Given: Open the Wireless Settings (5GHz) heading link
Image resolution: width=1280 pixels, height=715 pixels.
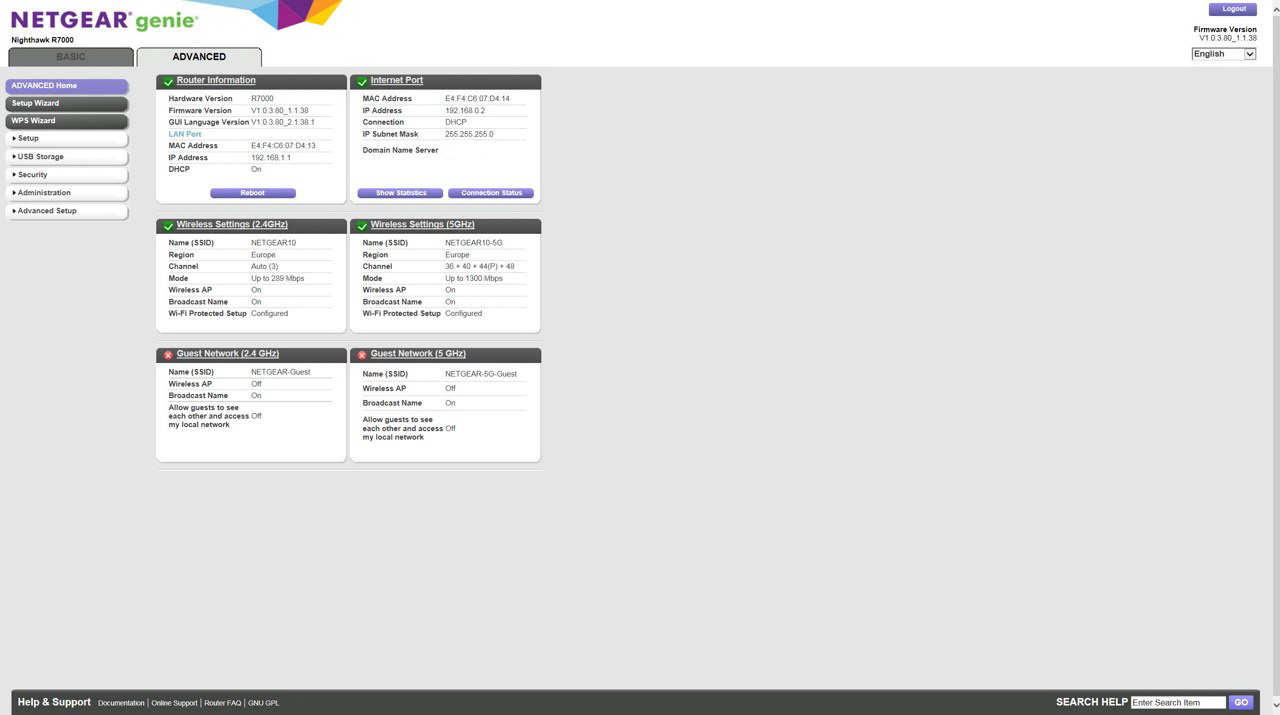Looking at the screenshot, I should (x=422, y=225).
